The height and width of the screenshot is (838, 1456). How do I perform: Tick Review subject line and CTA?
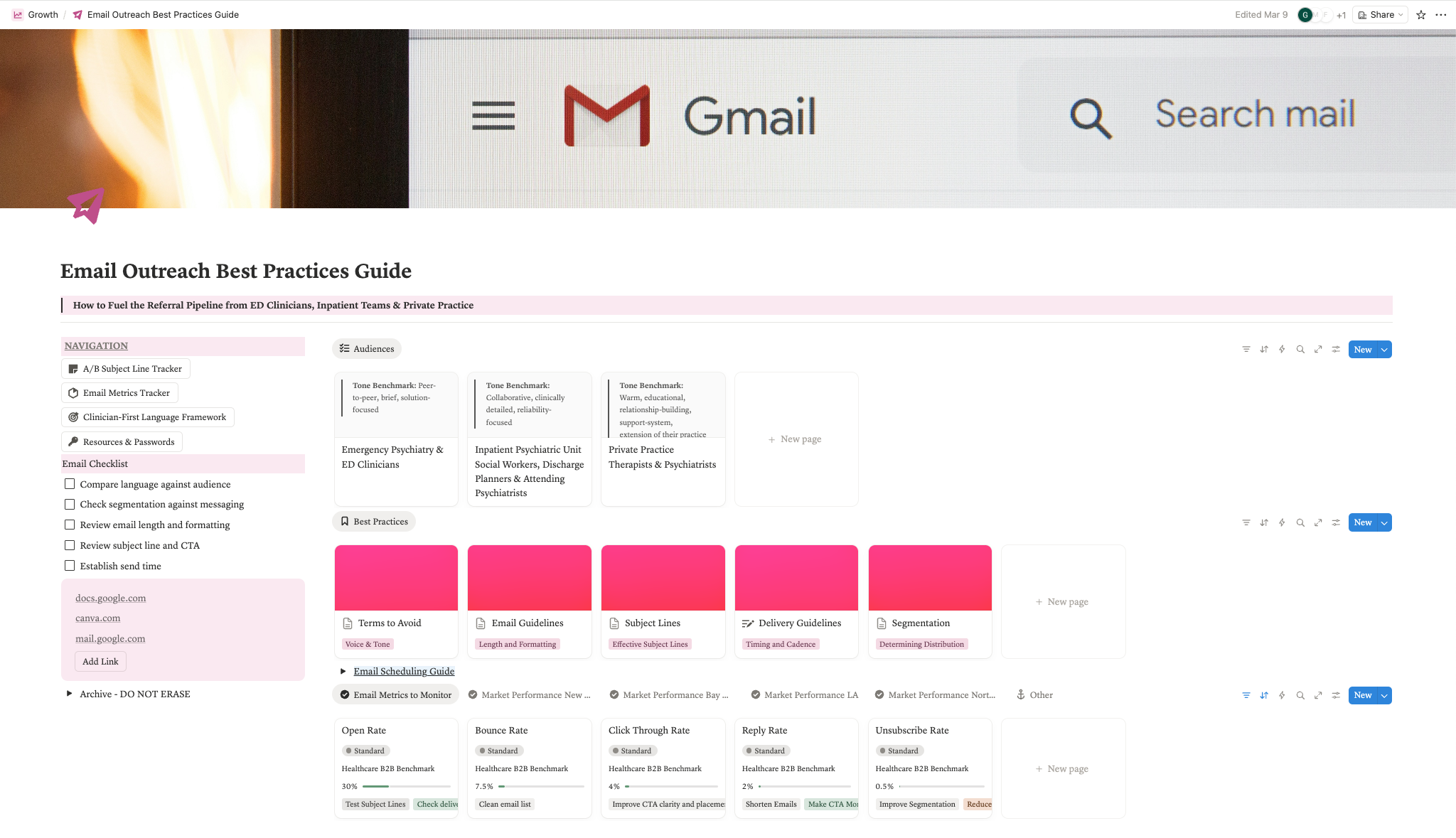tap(70, 545)
